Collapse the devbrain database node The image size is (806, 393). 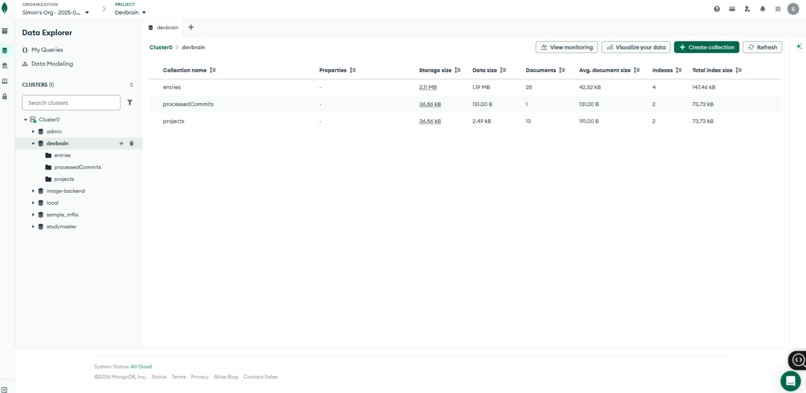(33, 143)
